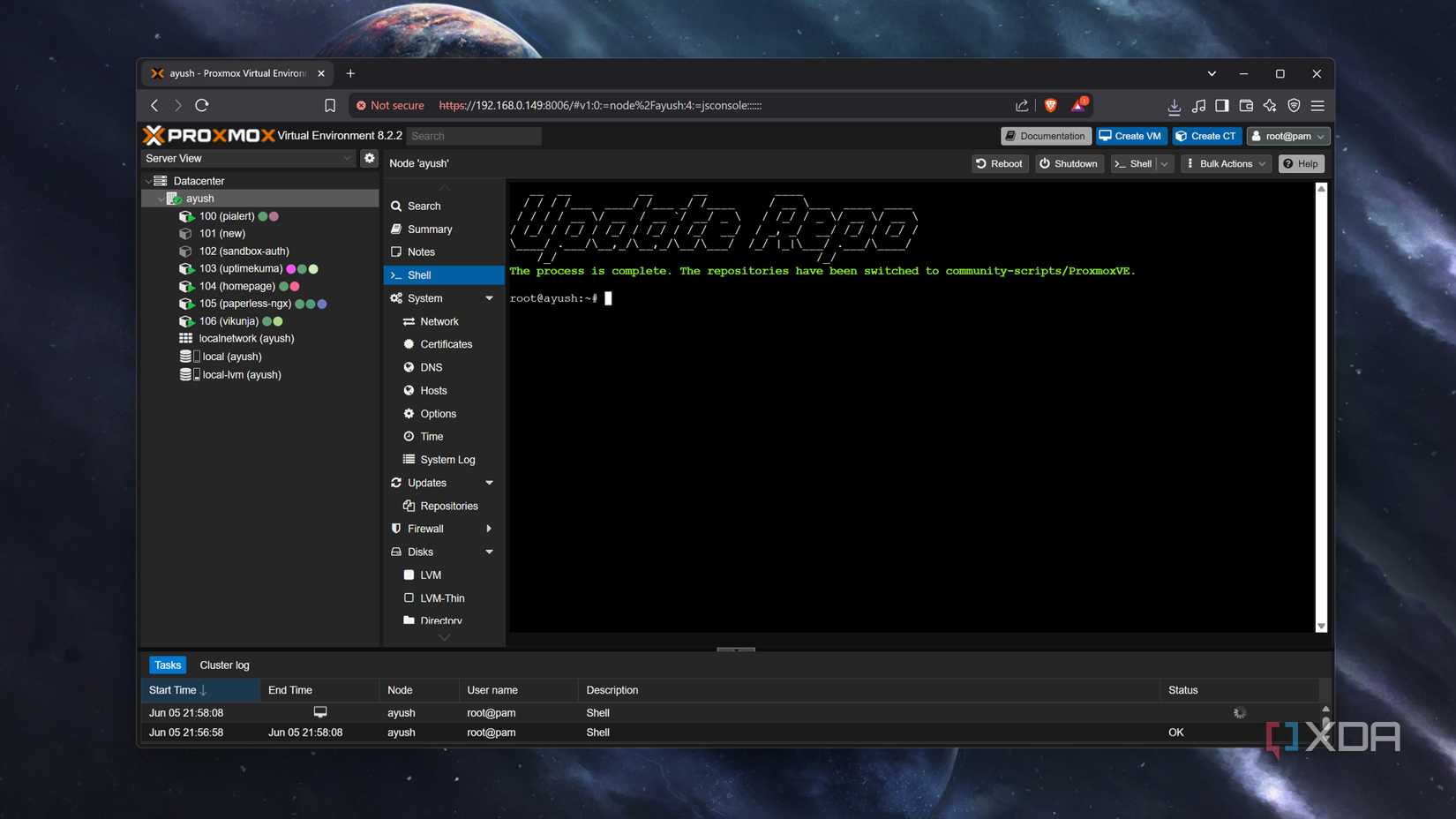This screenshot has width=1456, height=819.
Task: Open the Hosts file editor
Action: [432, 390]
